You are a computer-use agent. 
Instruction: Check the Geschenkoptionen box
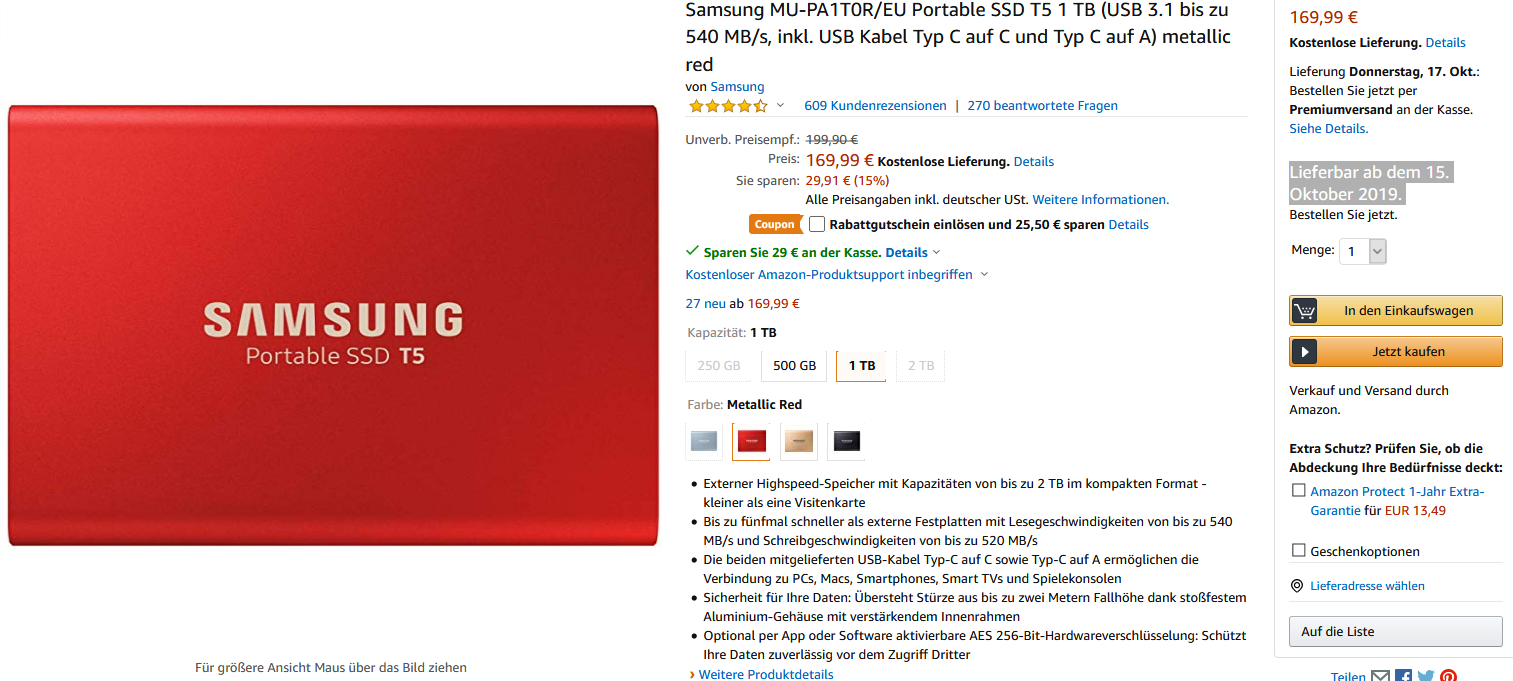(x=1298, y=550)
